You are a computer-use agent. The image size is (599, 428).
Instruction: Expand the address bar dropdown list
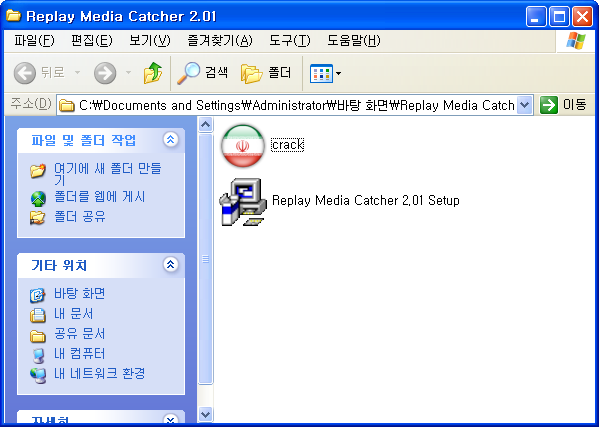click(525, 105)
